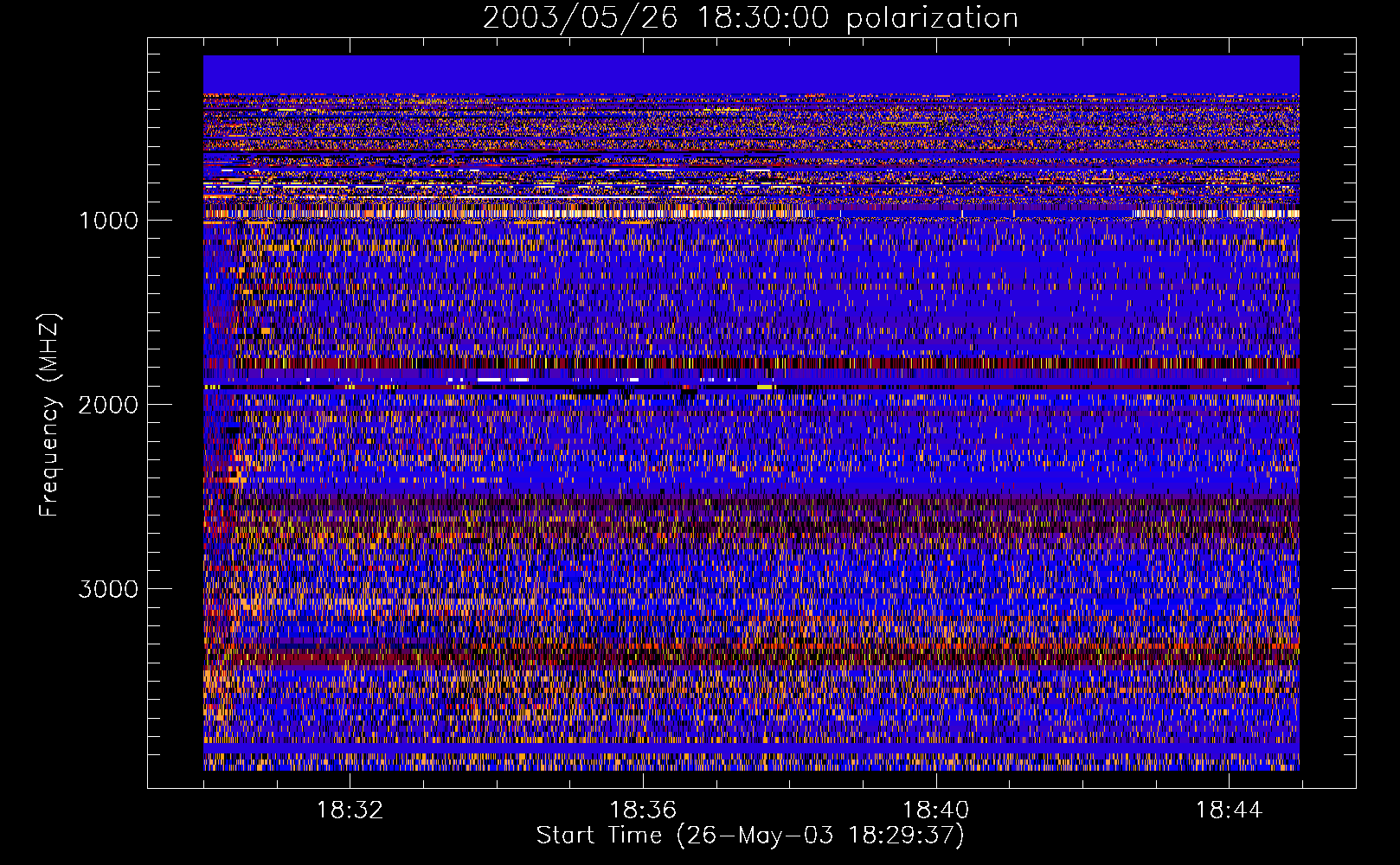This screenshot has width=1400, height=865.
Task: Click the "Start Time (26-May-03 18:29:37)" label
Action: tap(750, 836)
